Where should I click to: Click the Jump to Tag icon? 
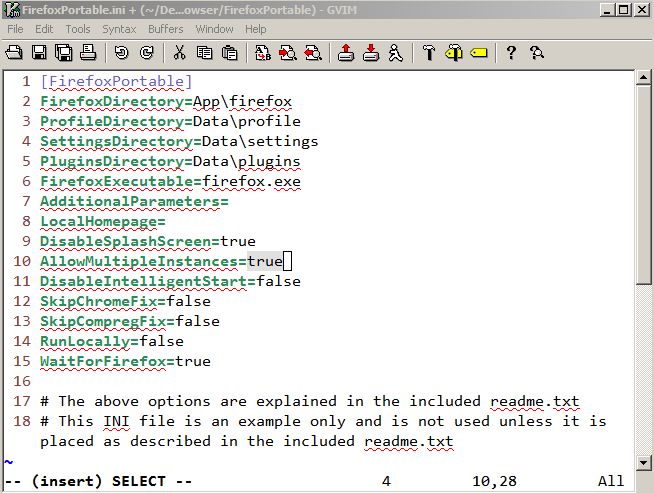click(x=478, y=53)
